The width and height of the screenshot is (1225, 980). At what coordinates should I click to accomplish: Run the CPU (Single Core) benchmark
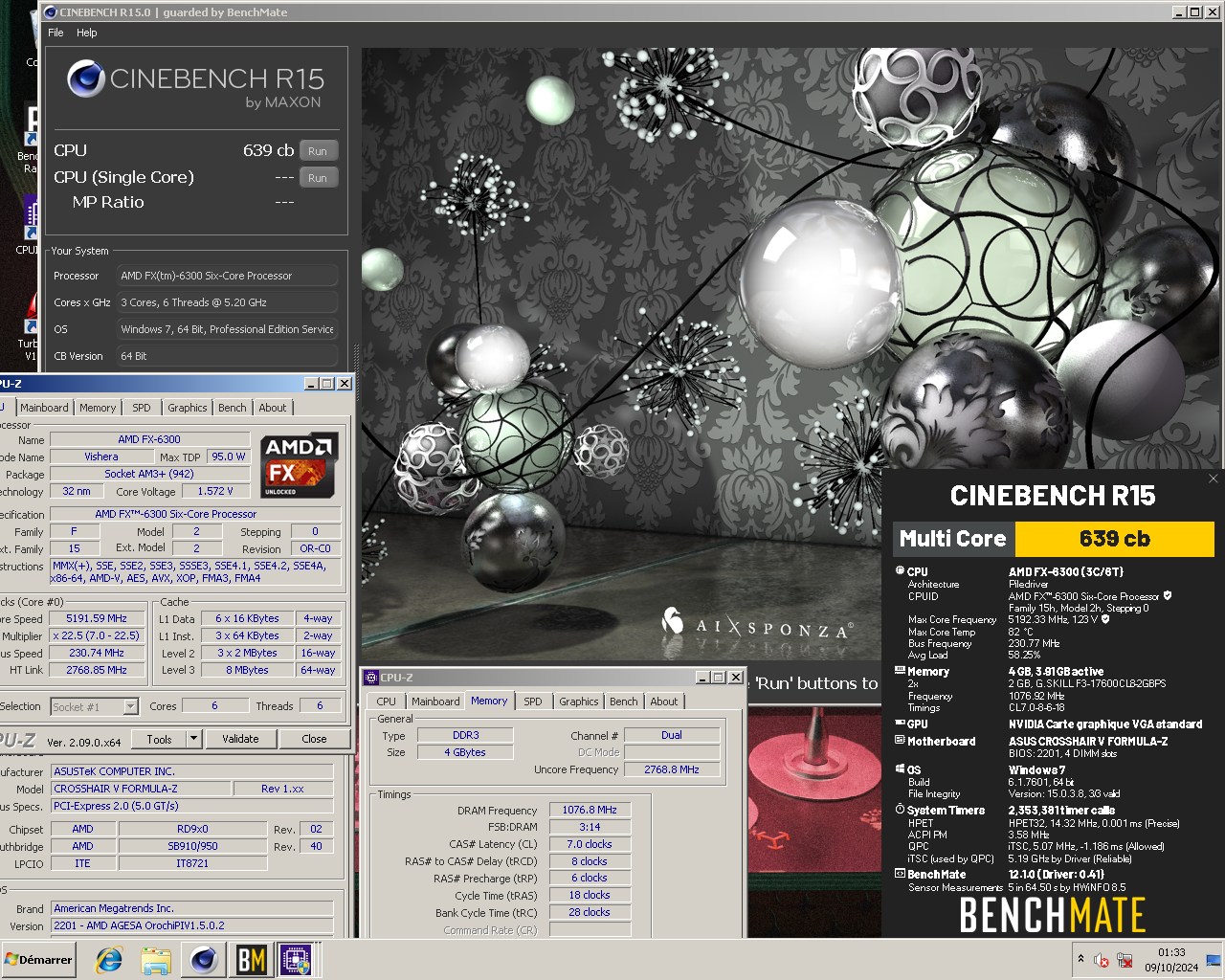point(318,178)
